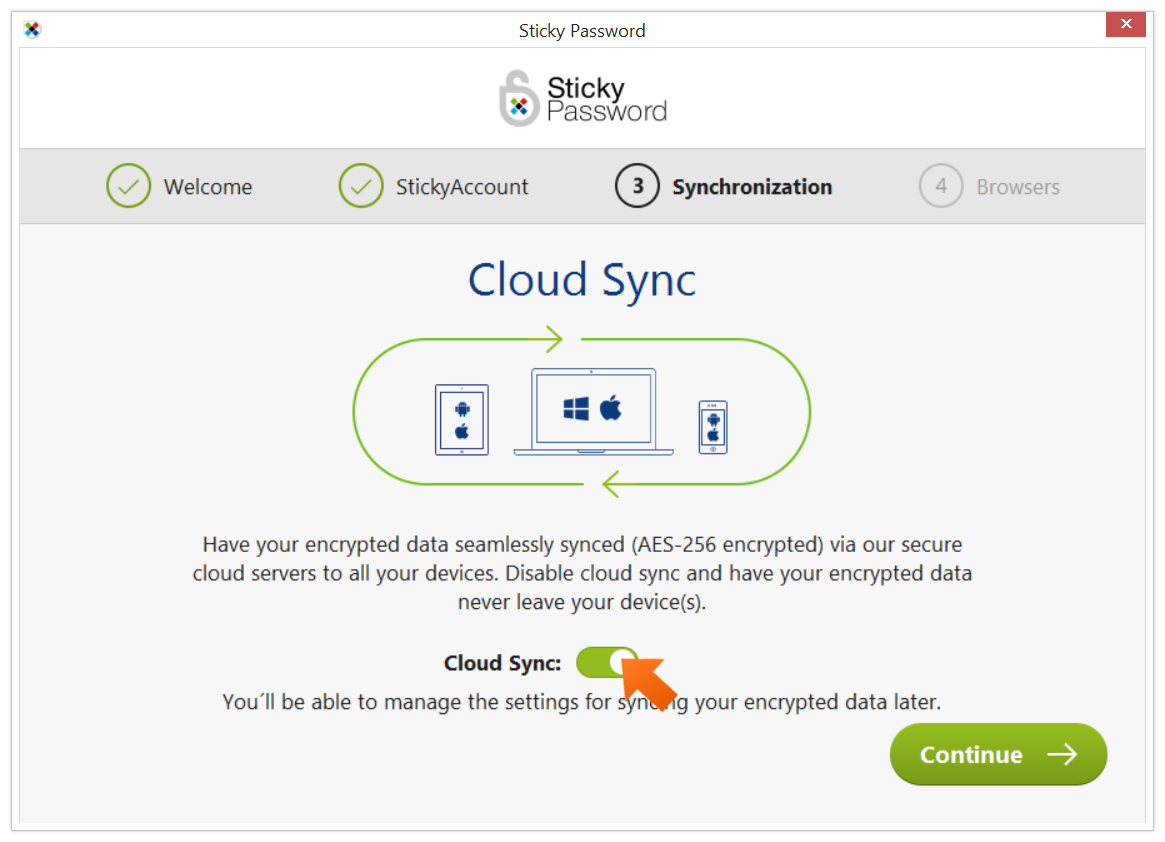Click the green Continue button
Viewport: 1165px width, 842px height.
pyautogui.click(x=998, y=754)
